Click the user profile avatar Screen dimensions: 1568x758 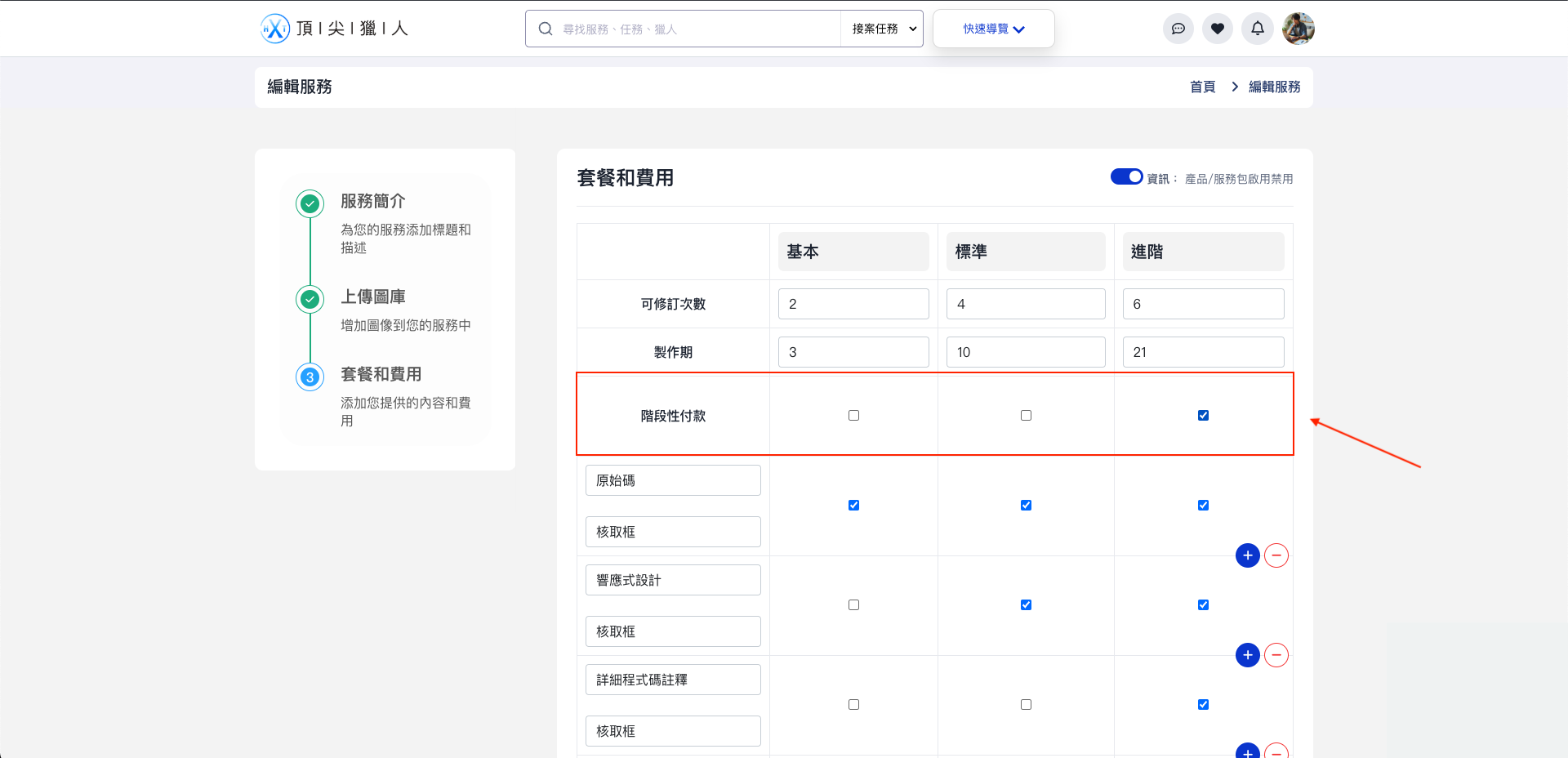[1298, 29]
